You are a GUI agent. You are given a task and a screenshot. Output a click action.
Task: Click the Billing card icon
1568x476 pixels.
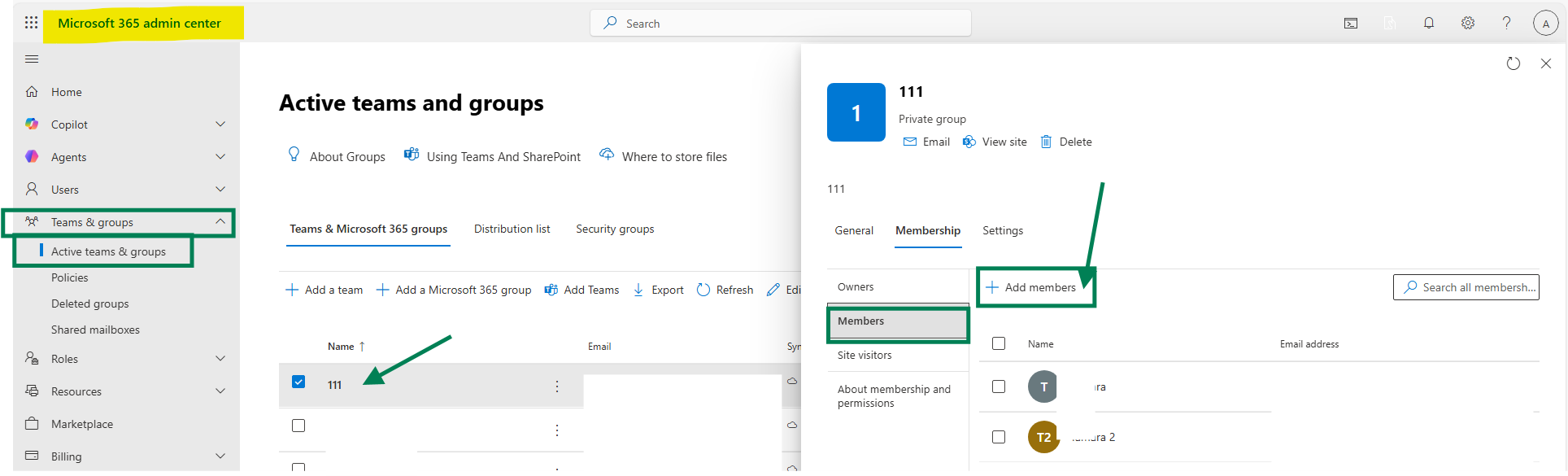32,456
